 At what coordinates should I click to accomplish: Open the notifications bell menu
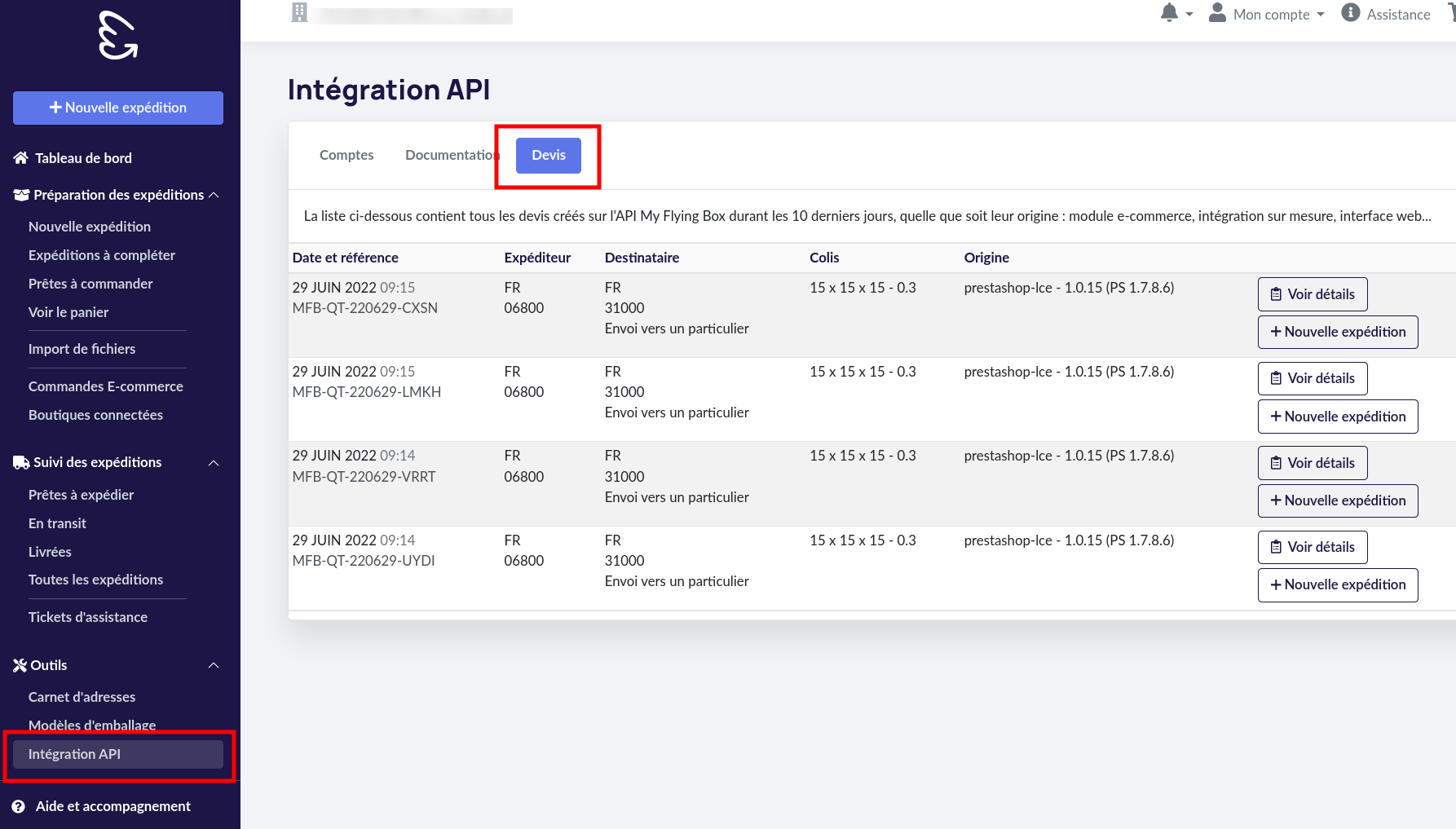click(1176, 13)
